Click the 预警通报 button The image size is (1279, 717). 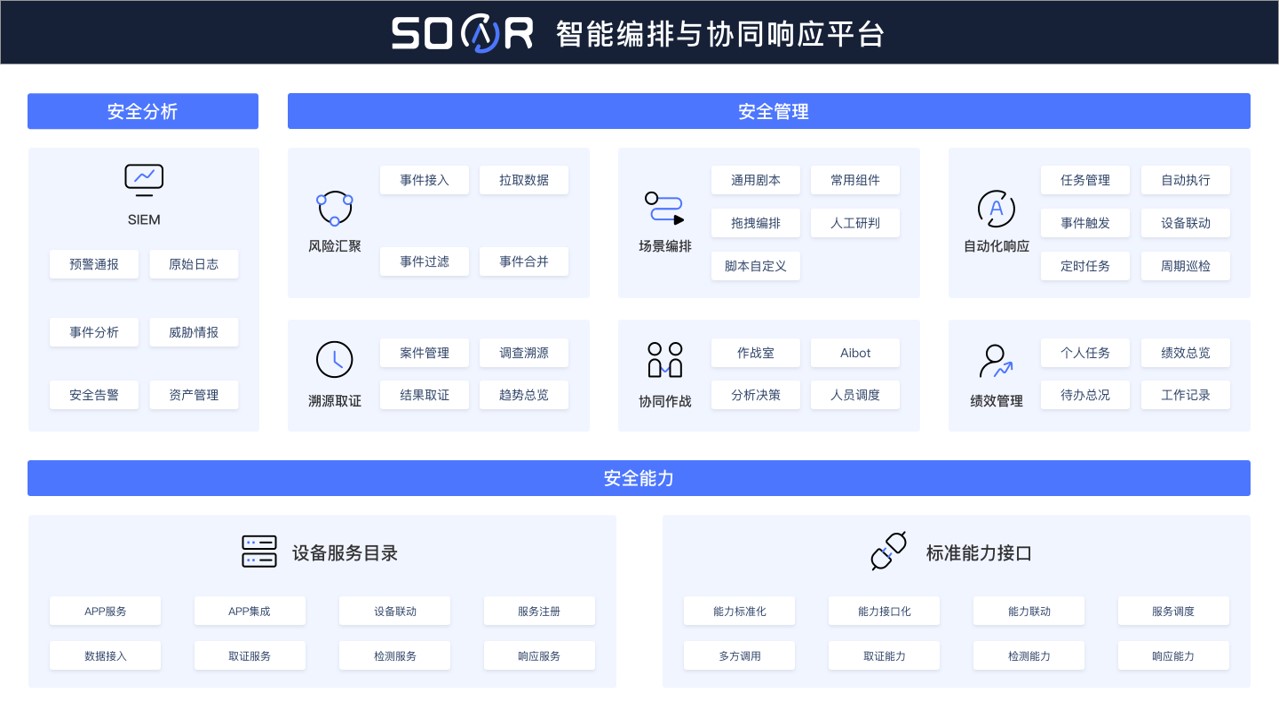[x=94, y=265]
